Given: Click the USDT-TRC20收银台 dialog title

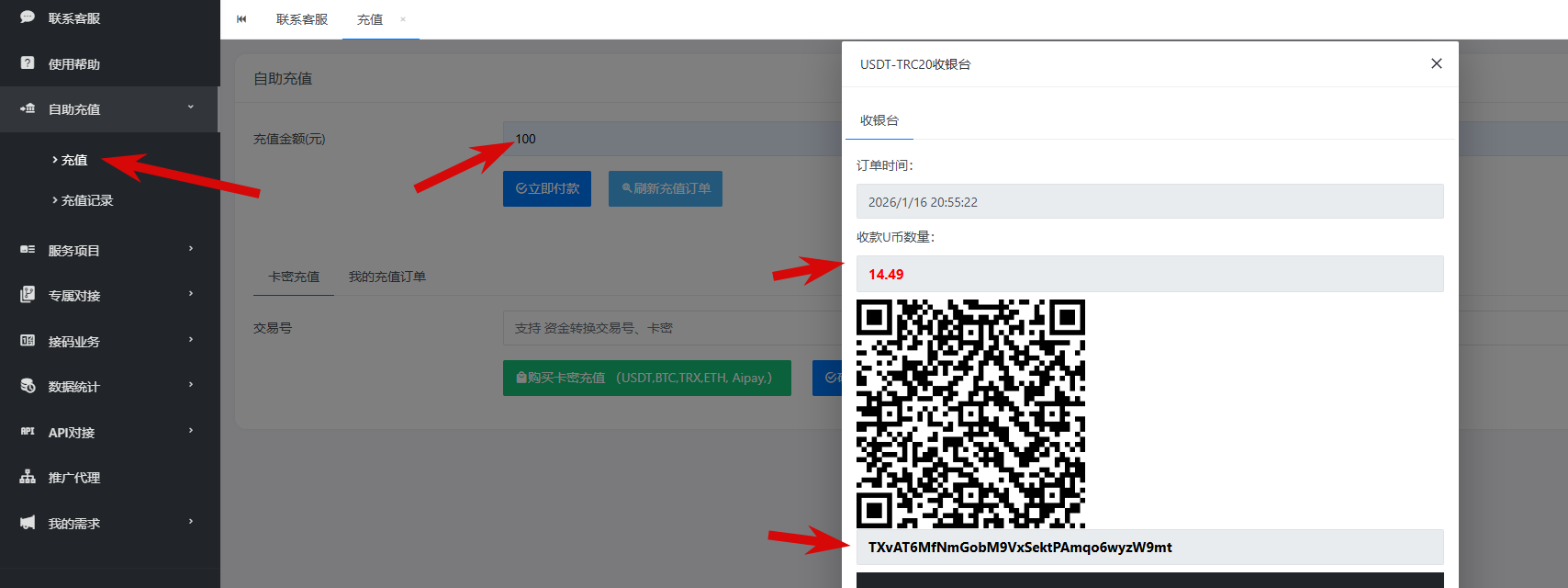Looking at the screenshot, I should [x=915, y=64].
